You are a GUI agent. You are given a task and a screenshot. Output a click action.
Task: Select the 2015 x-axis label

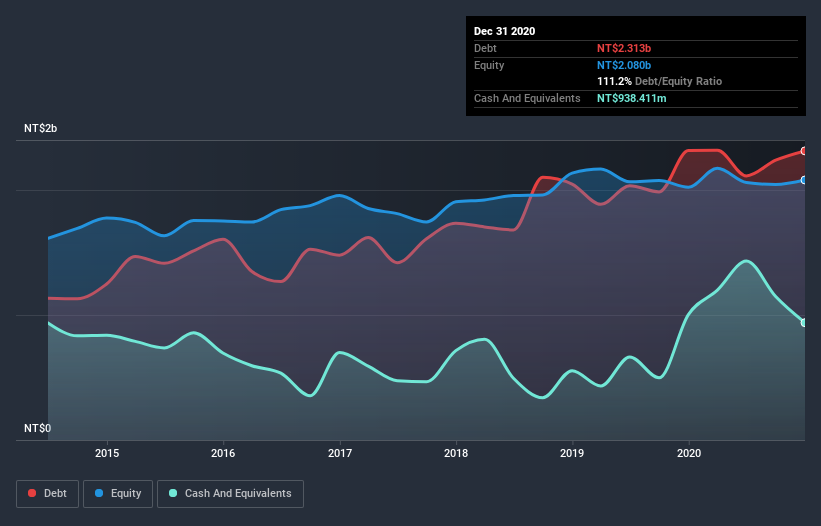[x=107, y=453]
